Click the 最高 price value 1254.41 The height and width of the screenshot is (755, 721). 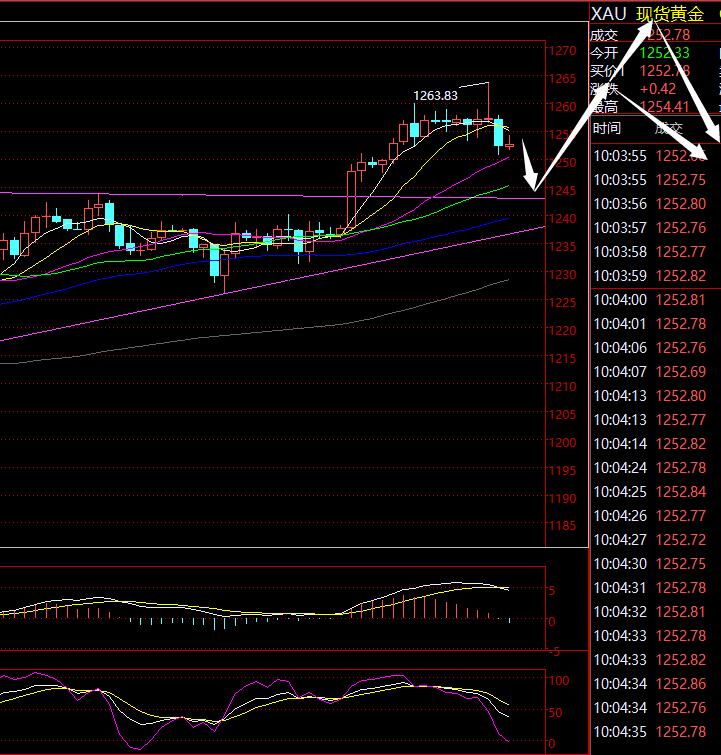click(x=664, y=106)
